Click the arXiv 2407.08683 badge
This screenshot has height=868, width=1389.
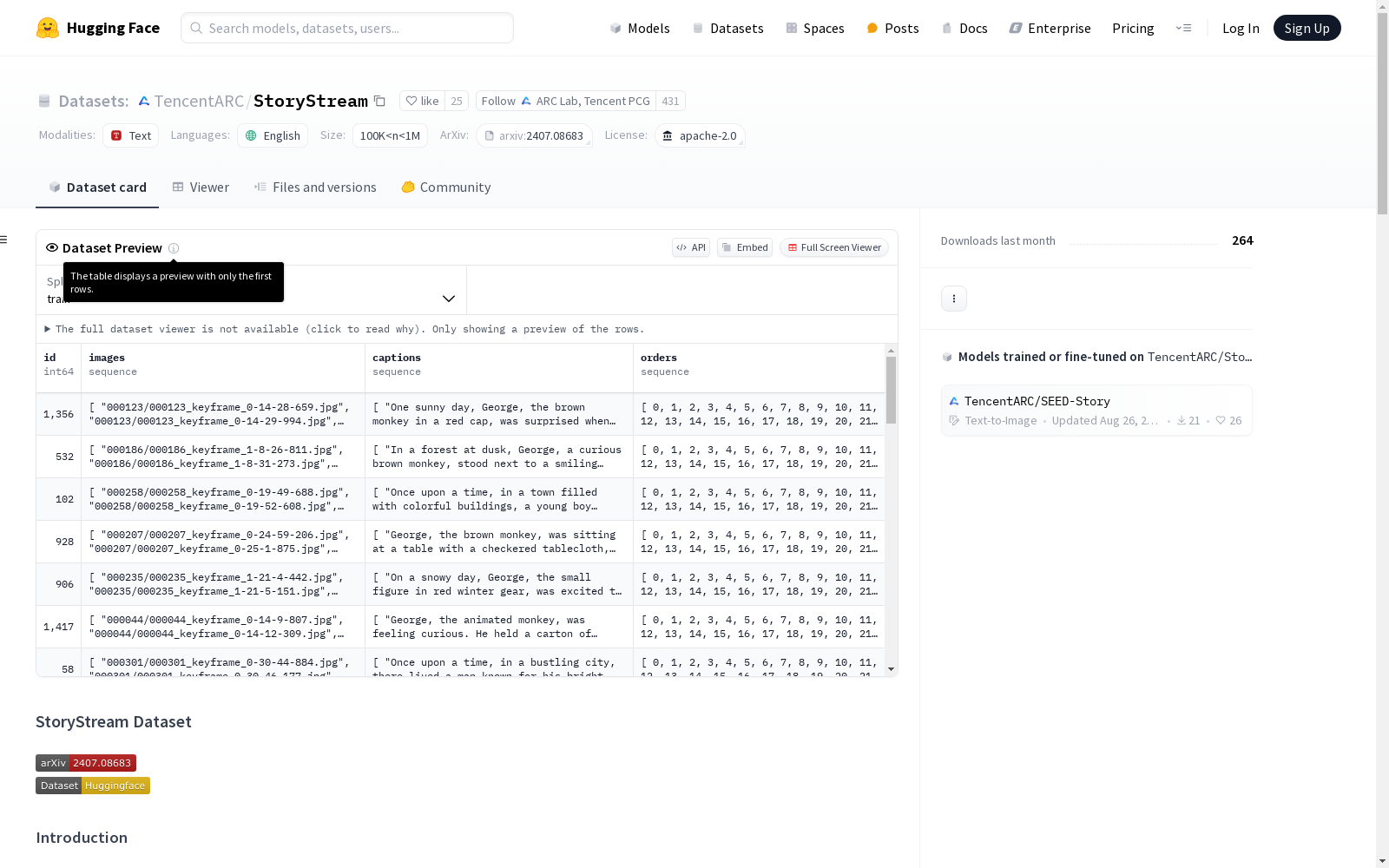click(x=86, y=763)
